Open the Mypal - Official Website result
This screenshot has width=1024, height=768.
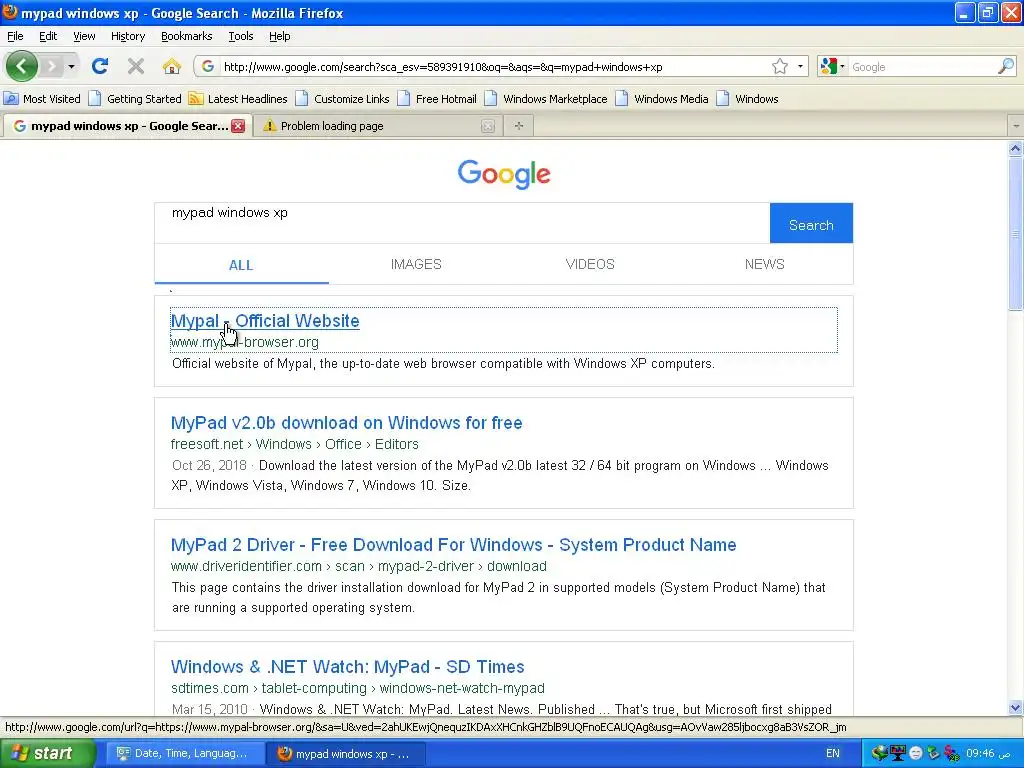[265, 321]
